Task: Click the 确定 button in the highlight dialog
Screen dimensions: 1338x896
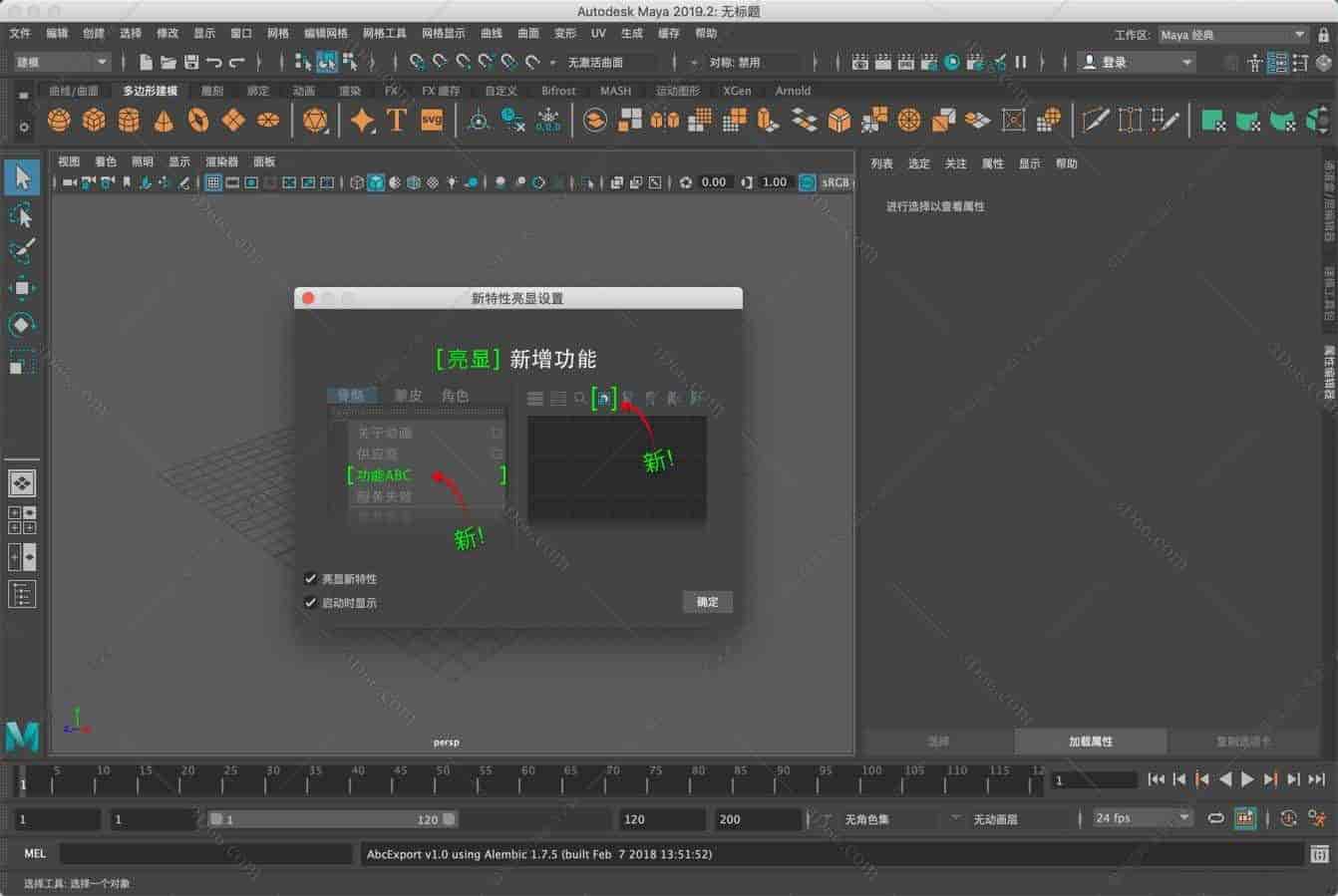Action: point(707,601)
